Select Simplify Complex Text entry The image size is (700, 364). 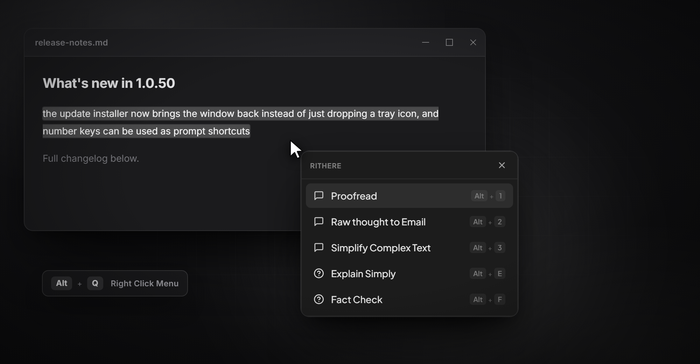(409, 248)
